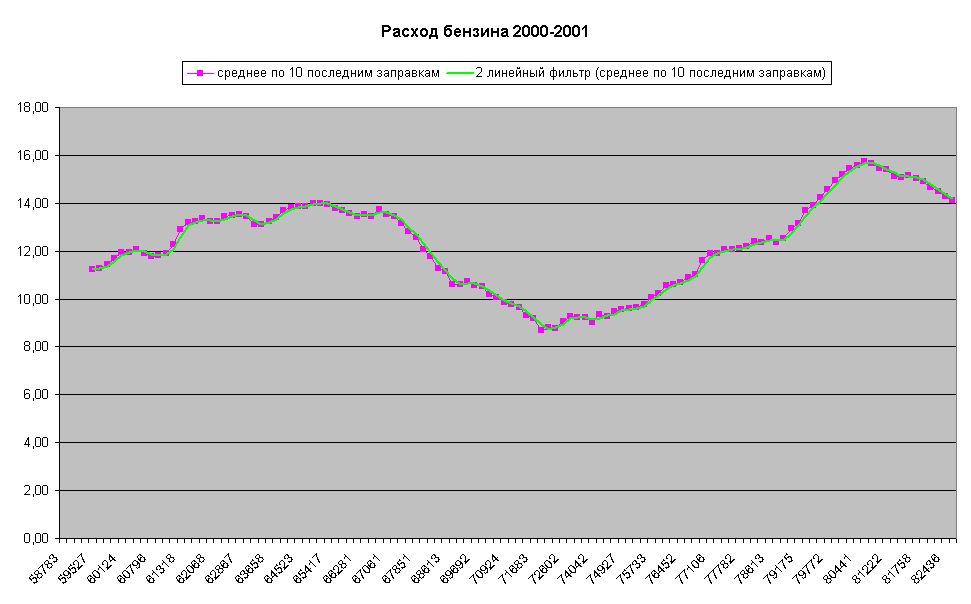
Task: Click the green line sample in legend
Action: coord(459,73)
